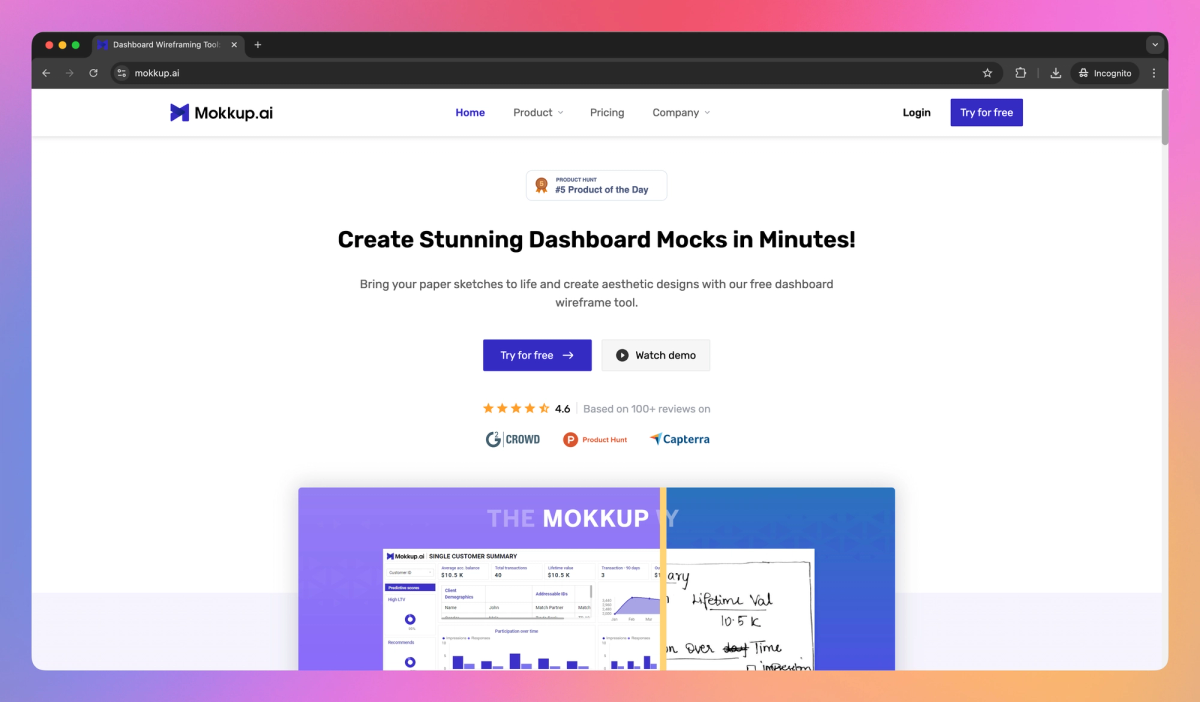Reload the page with the refresh icon
The image size is (1200, 702).
(94, 73)
